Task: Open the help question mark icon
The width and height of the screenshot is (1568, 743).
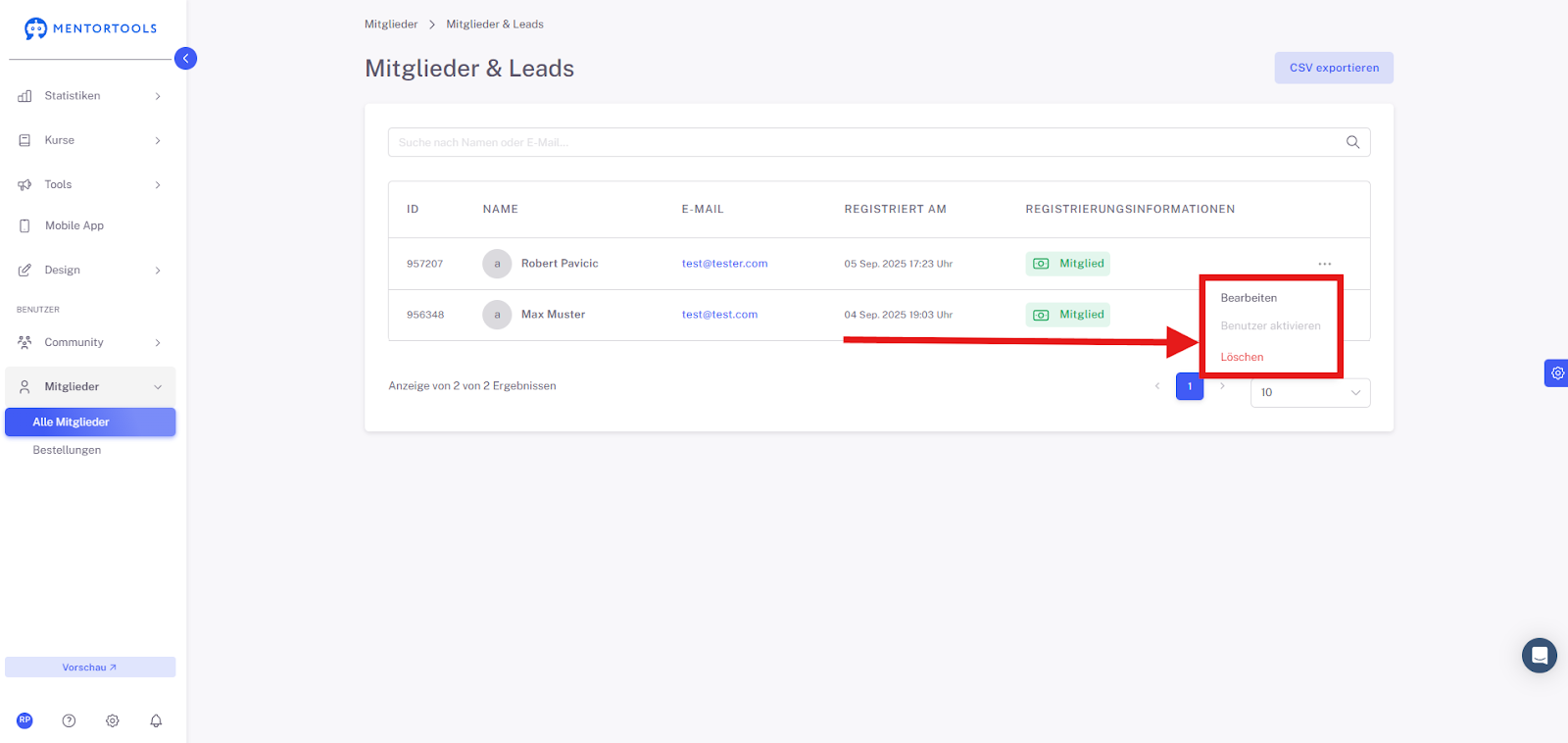Action: (x=69, y=720)
